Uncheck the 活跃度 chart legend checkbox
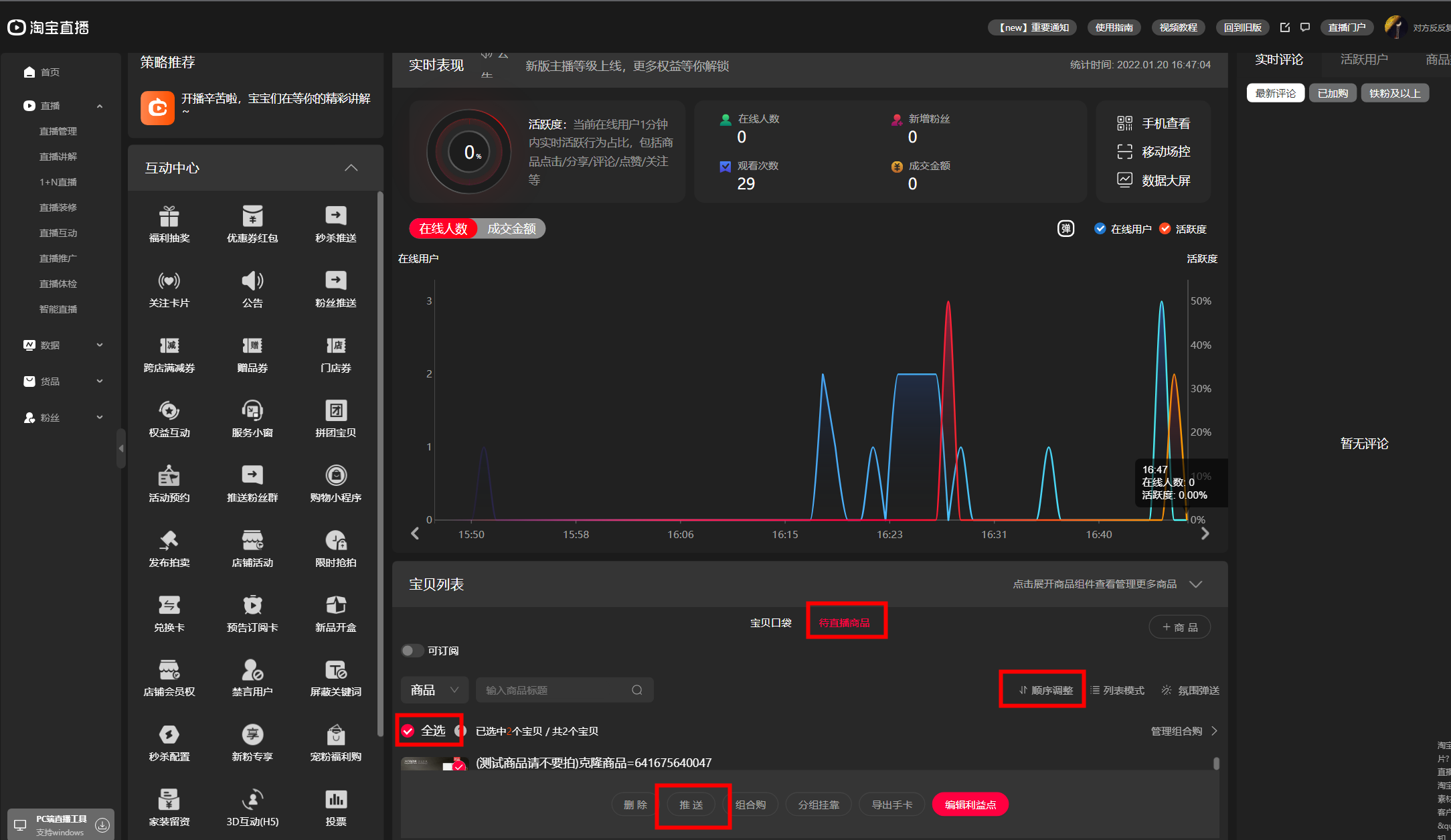 pos(1165,229)
